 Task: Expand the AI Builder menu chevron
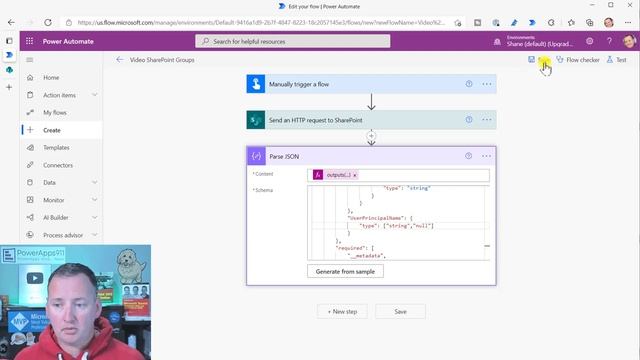tap(95, 217)
